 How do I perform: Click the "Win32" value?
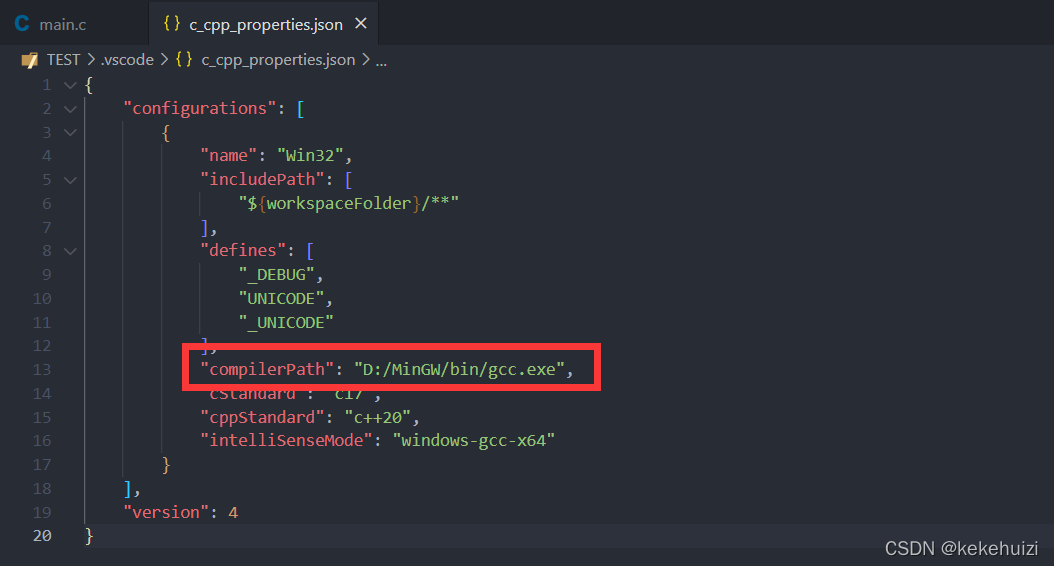click(x=310, y=155)
